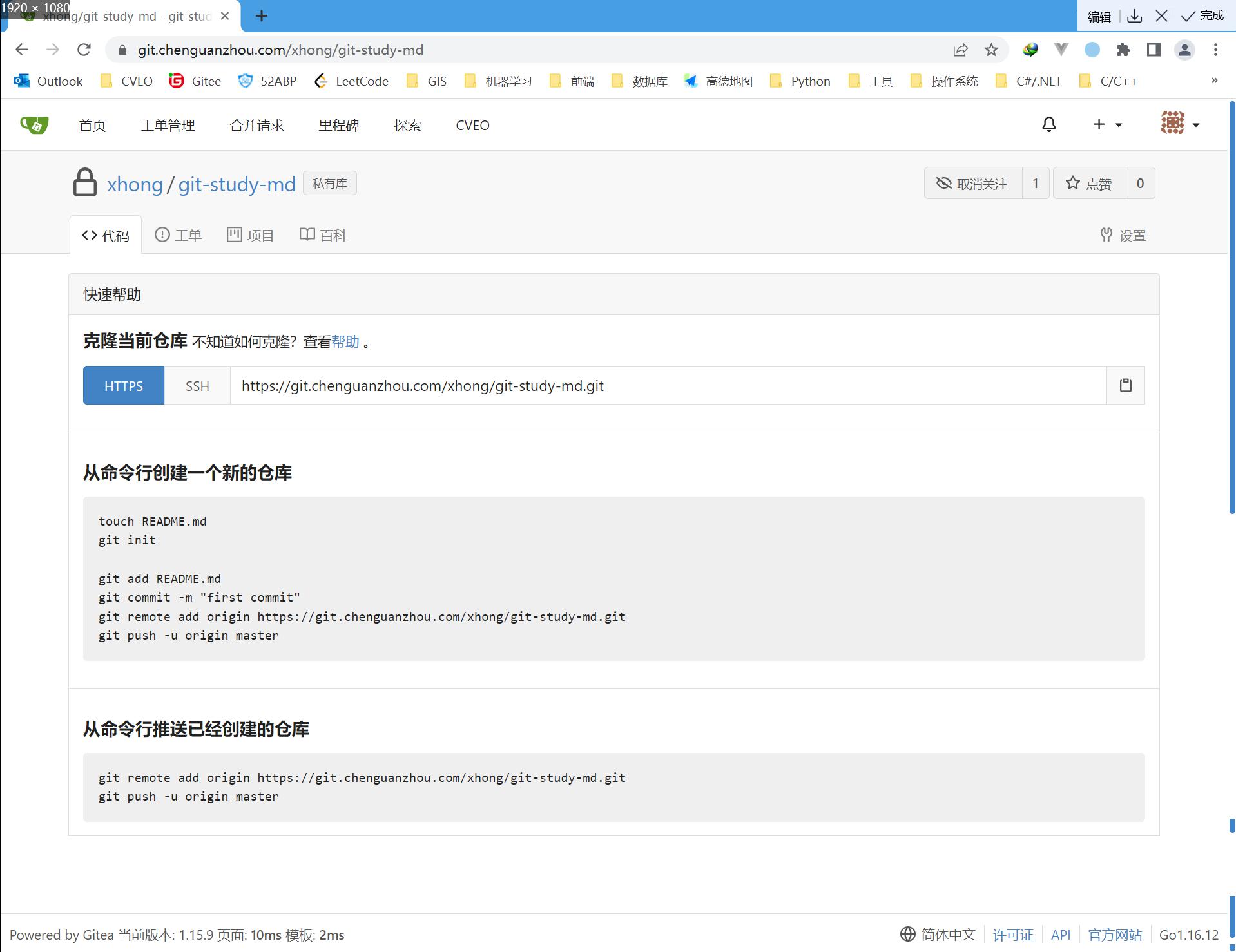Click the Gitea logo home icon
1236x952 pixels.
point(34,125)
